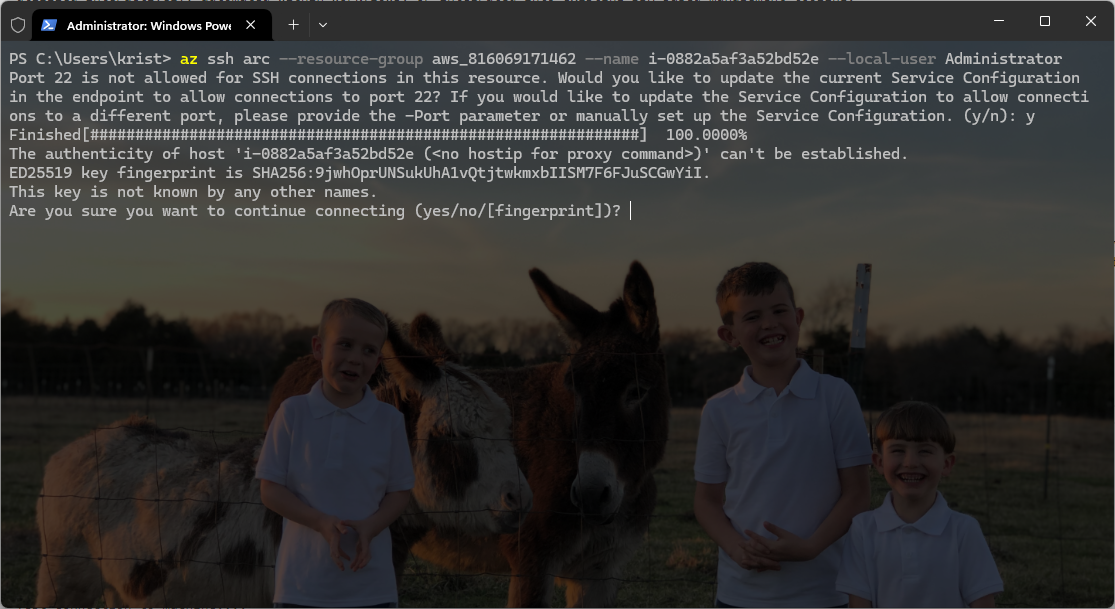
Task: Click the yellow 'az' command word
Action: [189, 59]
